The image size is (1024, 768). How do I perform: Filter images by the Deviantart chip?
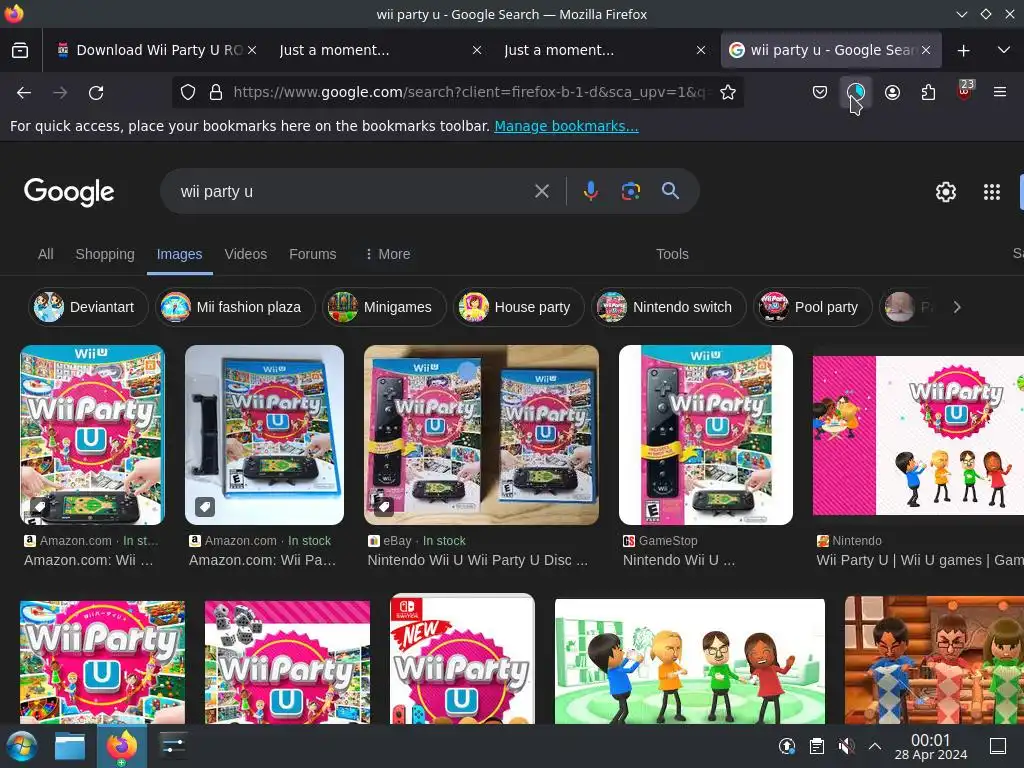point(88,307)
